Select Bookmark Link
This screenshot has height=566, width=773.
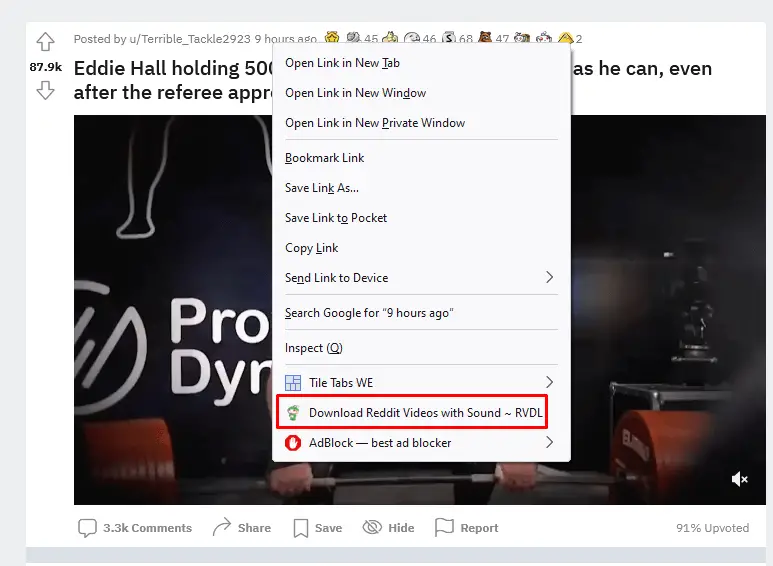[422, 158]
